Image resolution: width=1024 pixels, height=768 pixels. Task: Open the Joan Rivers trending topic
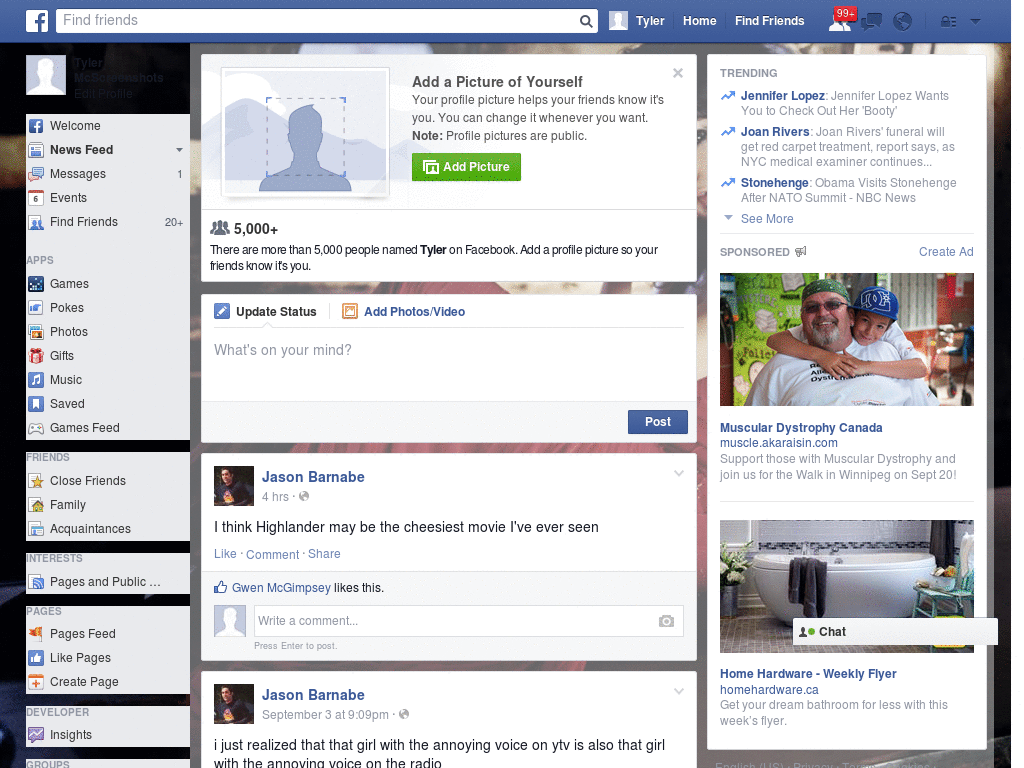coord(775,132)
